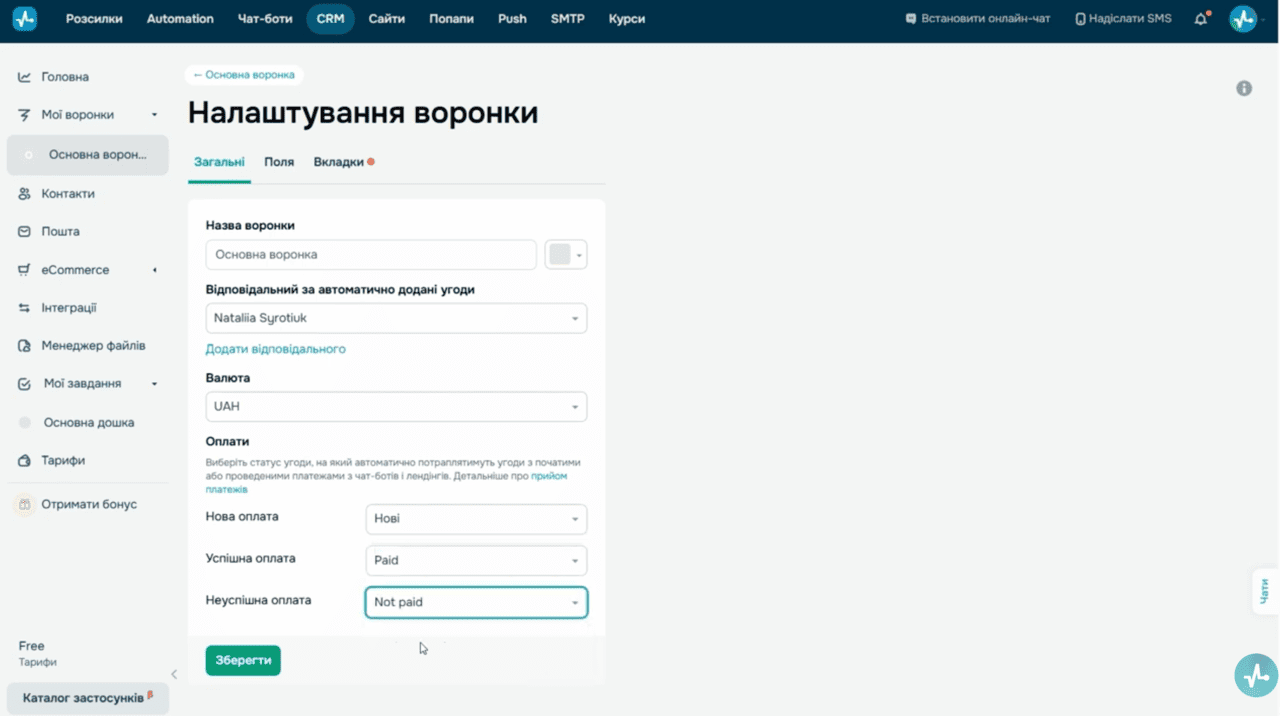Click the eCommerce cart icon

(x=25, y=270)
